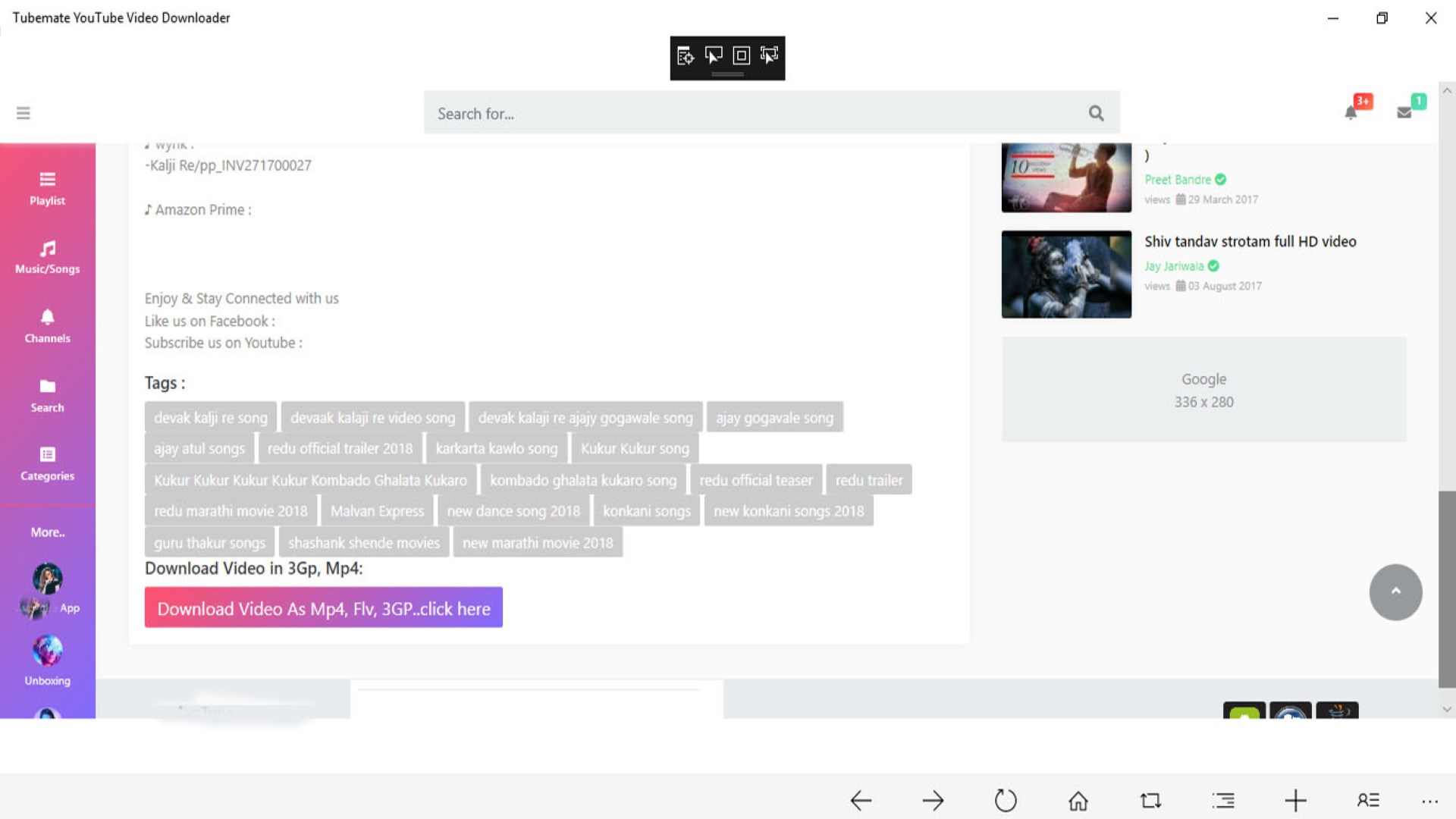This screenshot has width=1456, height=819.
Task: Open Channels in sidebar
Action: tap(47, 326)
